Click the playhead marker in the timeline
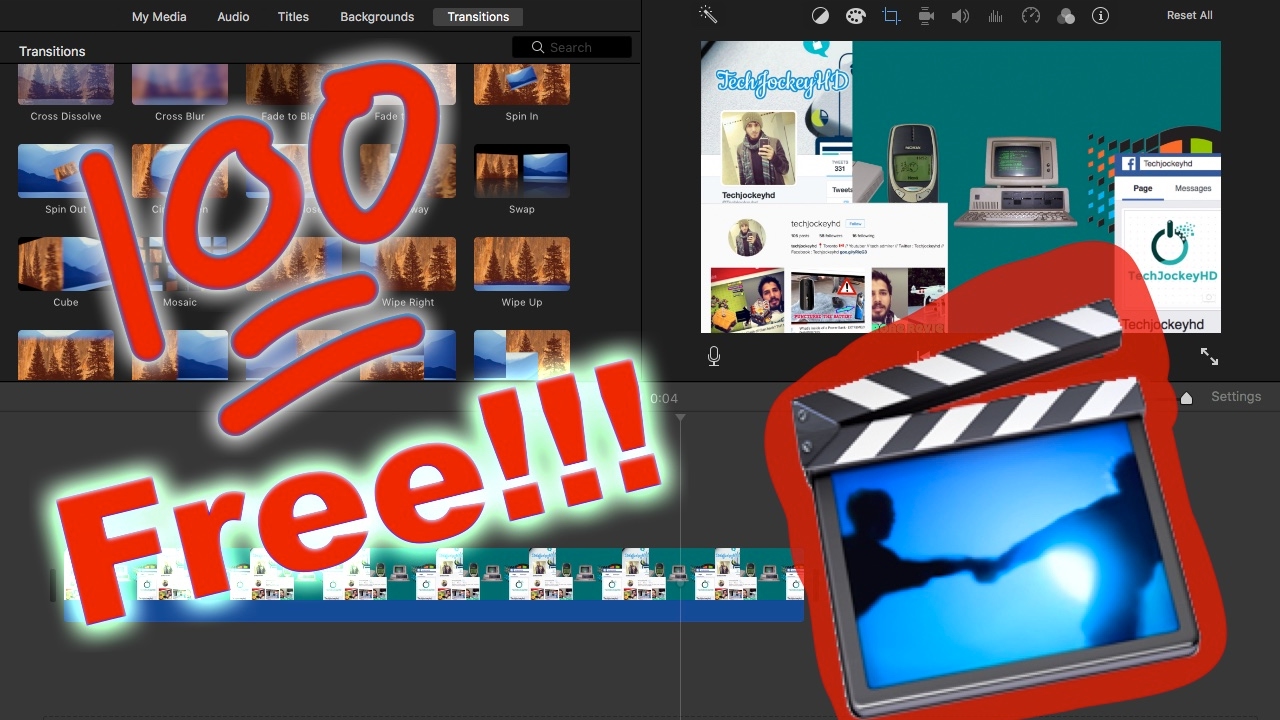Screen dimensions: 1280x720 point(680,416)
